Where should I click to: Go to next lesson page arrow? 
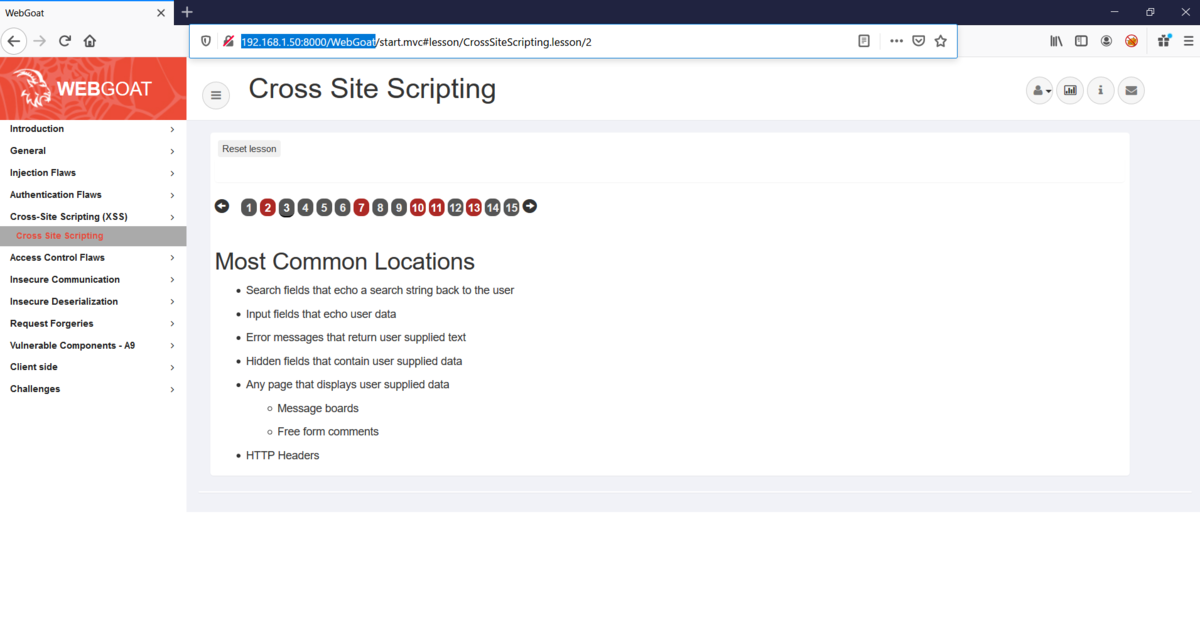[530, 206]
